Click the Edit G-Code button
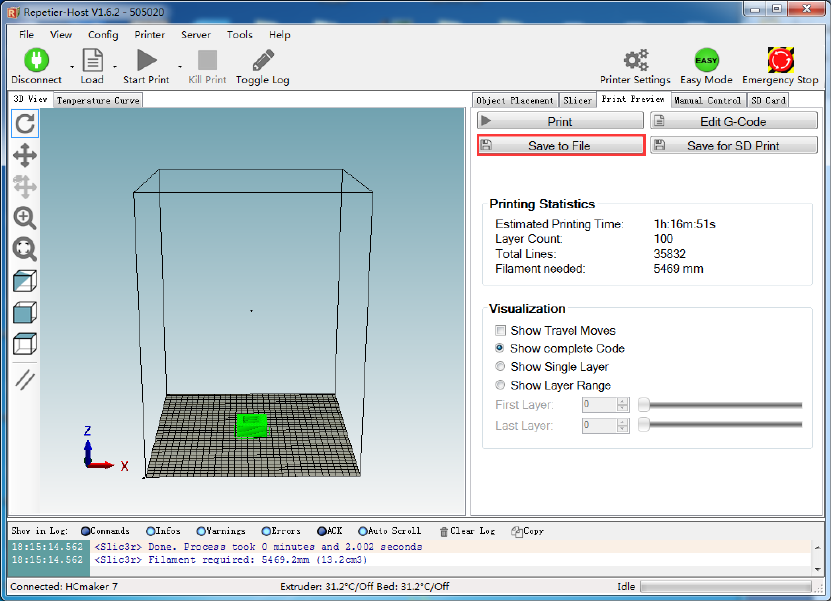The height and width of the screenshot is (601, 831). point(733,121)
